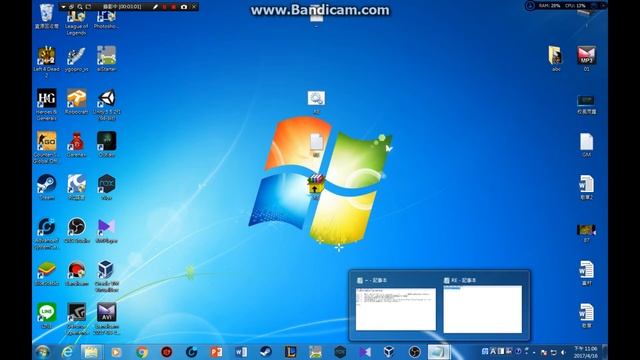Open Google Chrome from the taskbar
Screen dimensions: 640x360
142,352
